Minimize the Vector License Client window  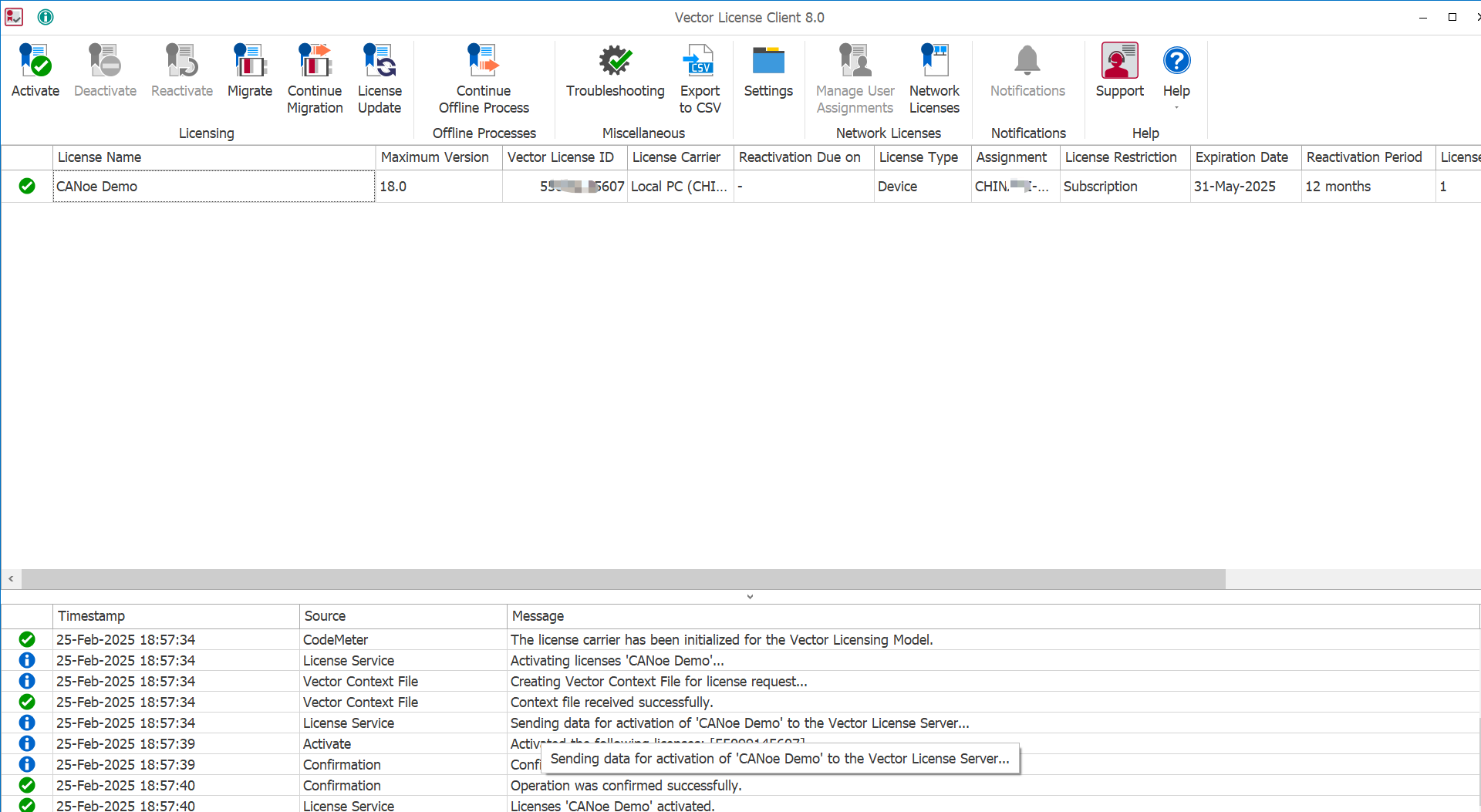1423,17
